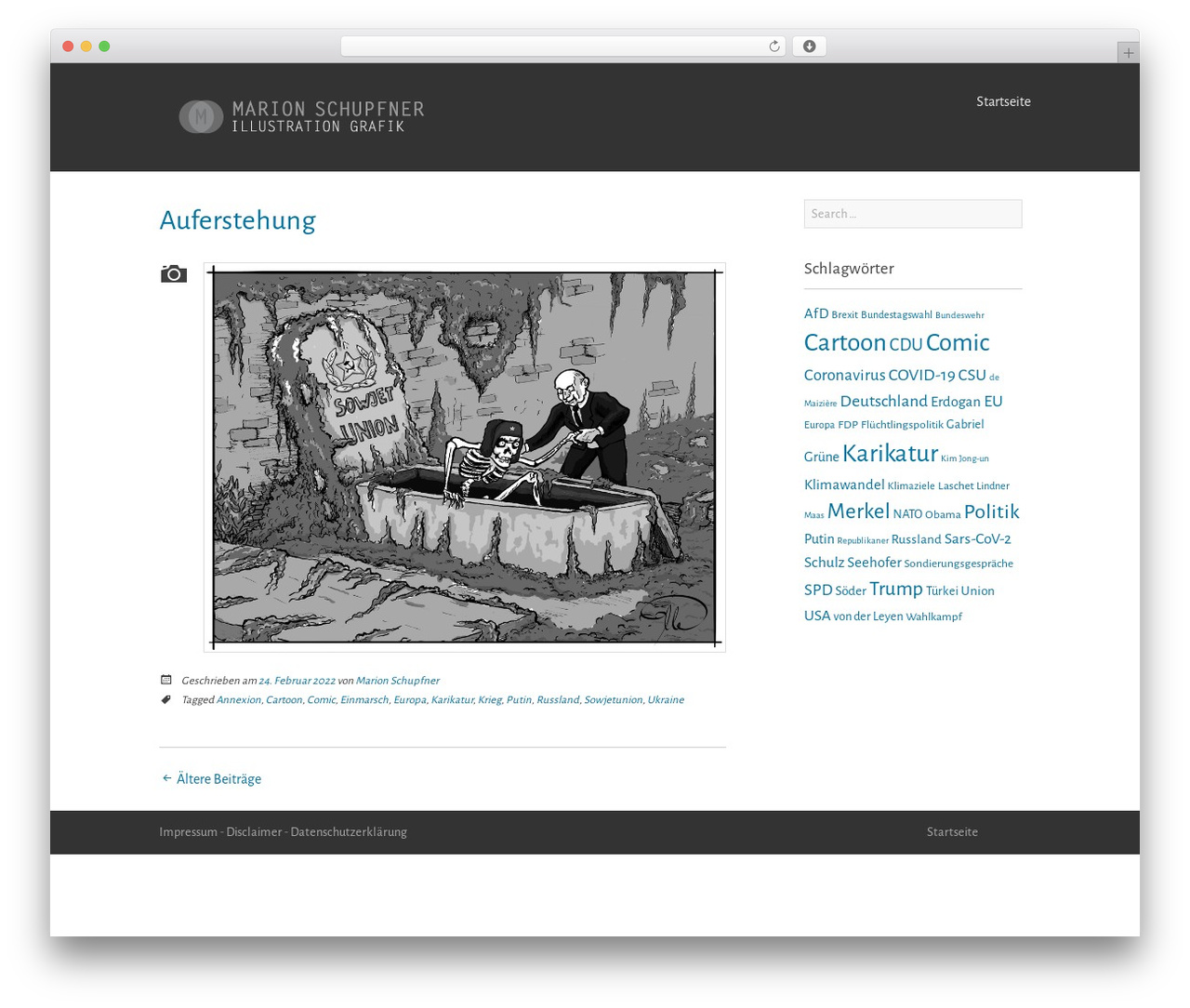Select AfD in the tag cloud

pos(816,313)
